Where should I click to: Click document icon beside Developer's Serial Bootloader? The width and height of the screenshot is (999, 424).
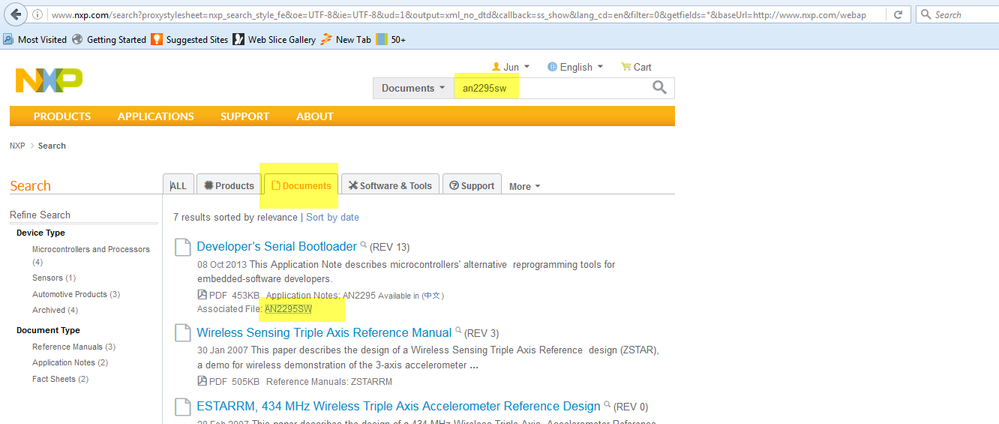[x=183, y=247]
